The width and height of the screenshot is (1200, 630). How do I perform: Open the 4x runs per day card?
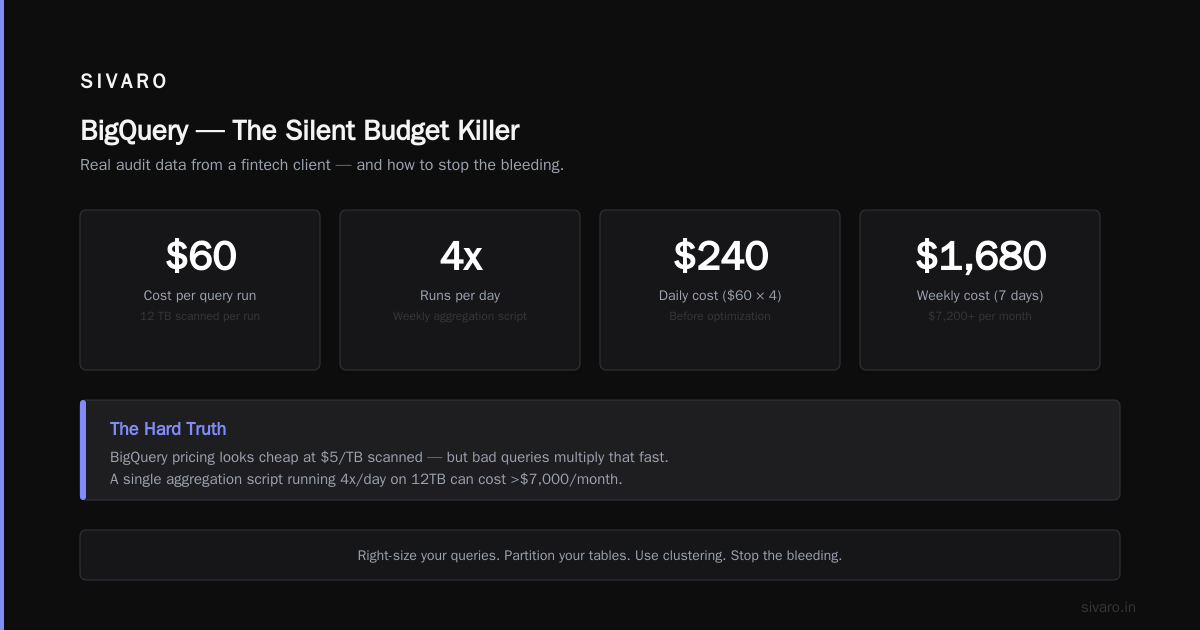click(460, 290)
